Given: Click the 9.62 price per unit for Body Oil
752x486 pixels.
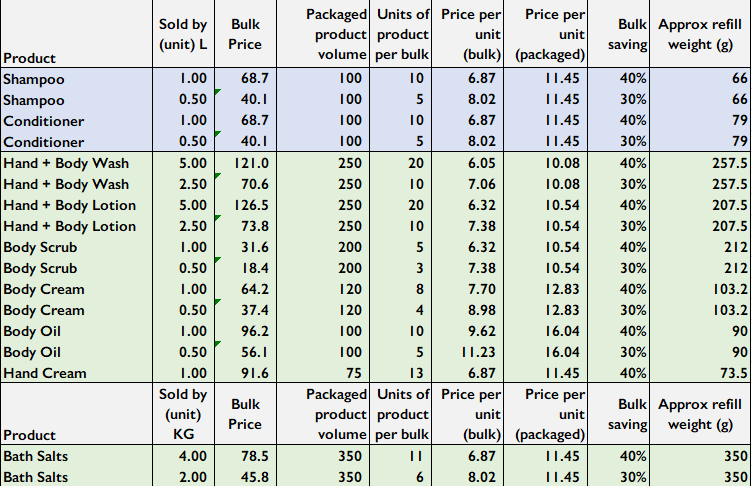Looking at the screenshot, I should pos(471,331).
